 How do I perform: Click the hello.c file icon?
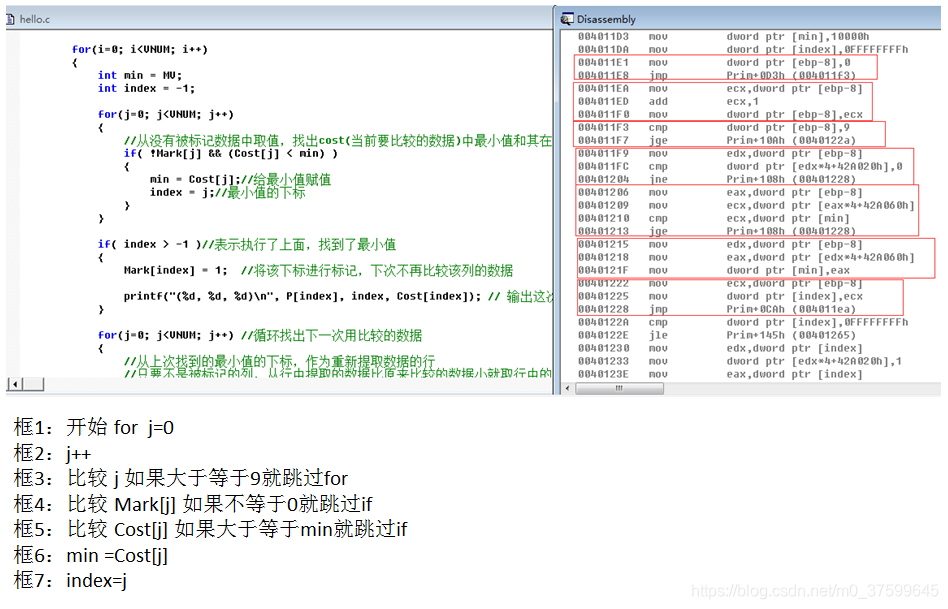coord(10,19)
